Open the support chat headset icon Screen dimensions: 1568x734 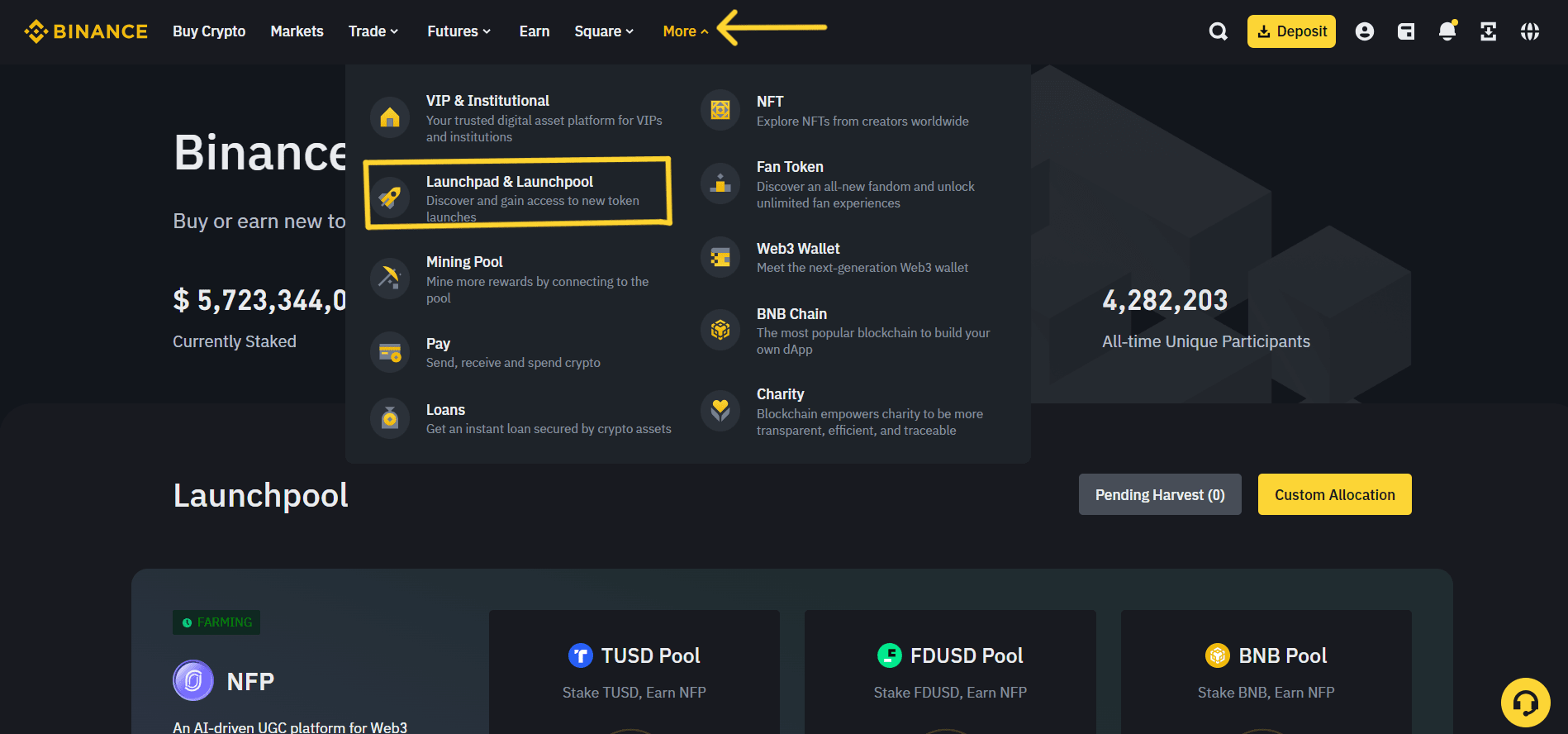[1526, 703]
